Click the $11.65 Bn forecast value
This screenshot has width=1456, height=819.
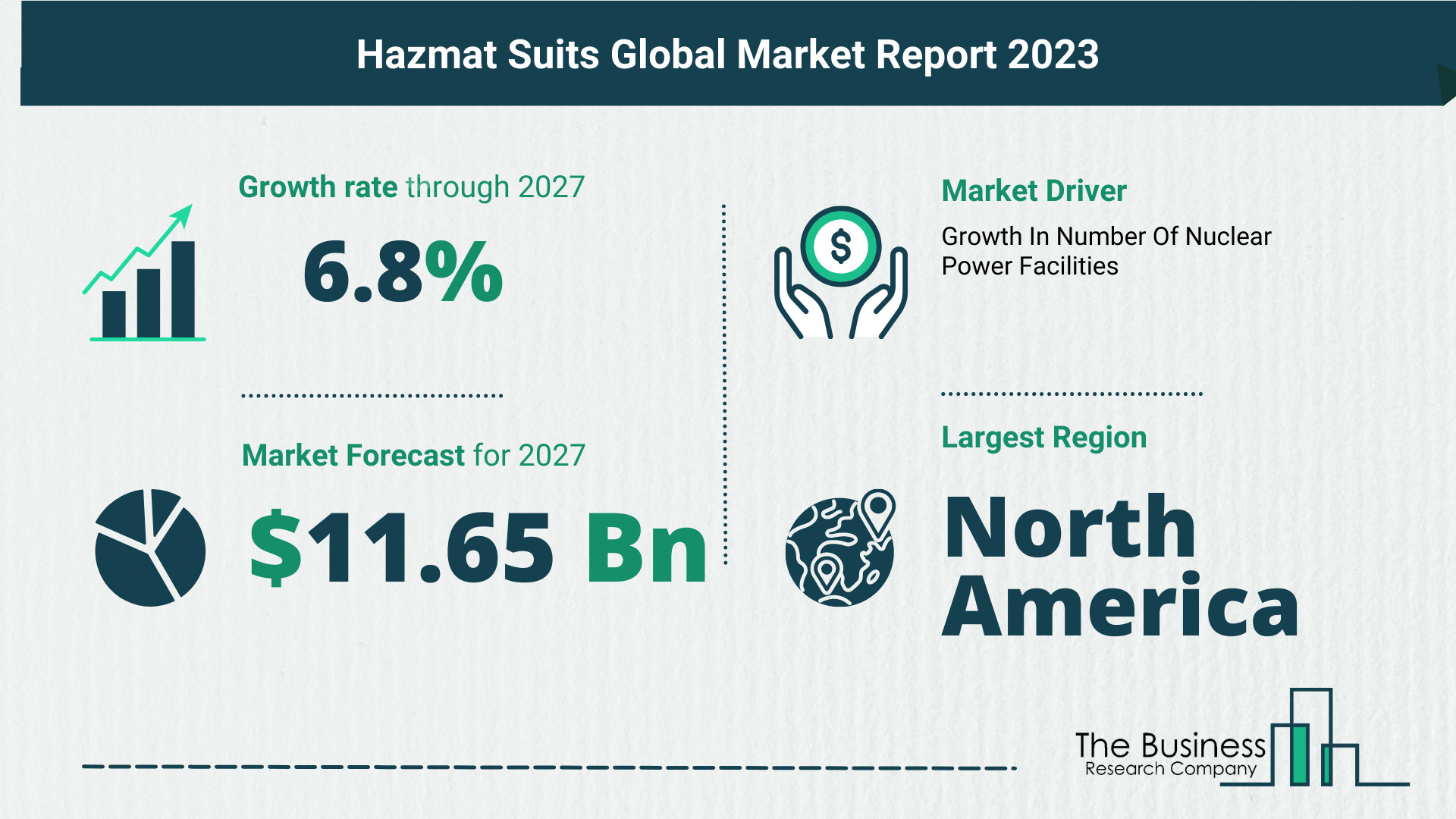[x=479, y=548]
